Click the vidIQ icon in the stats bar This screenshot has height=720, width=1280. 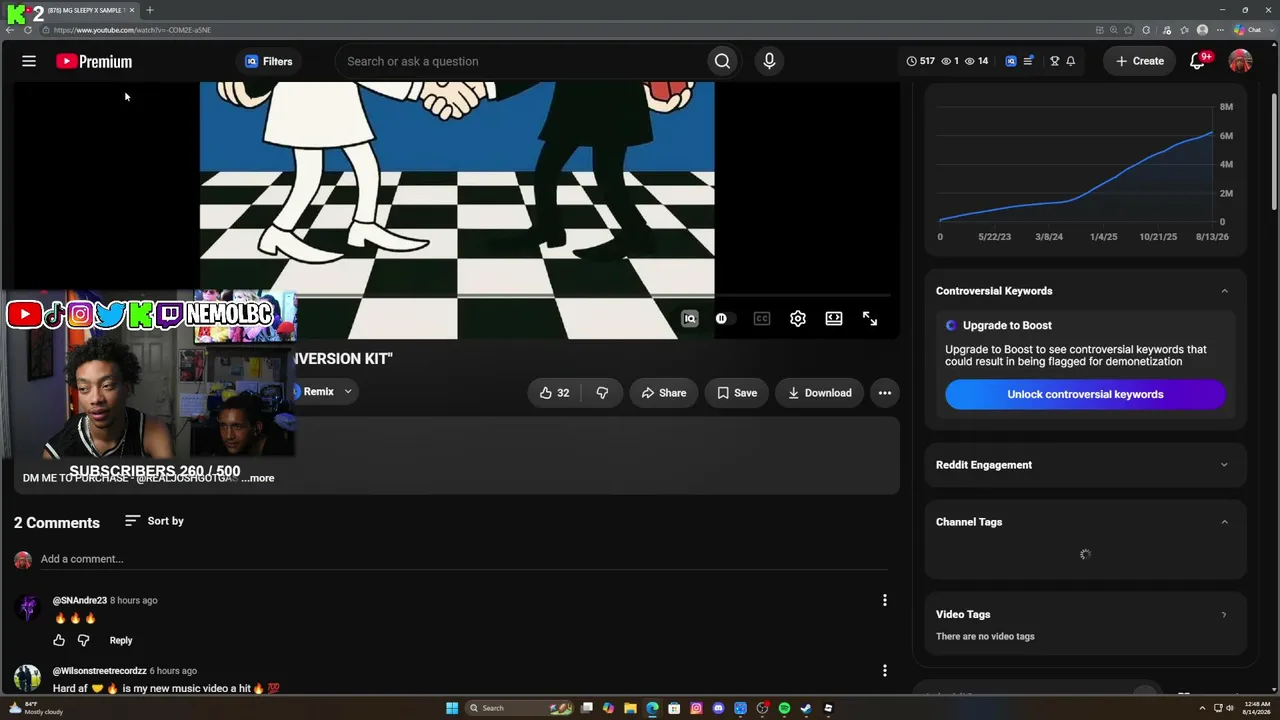[1011, 61]
